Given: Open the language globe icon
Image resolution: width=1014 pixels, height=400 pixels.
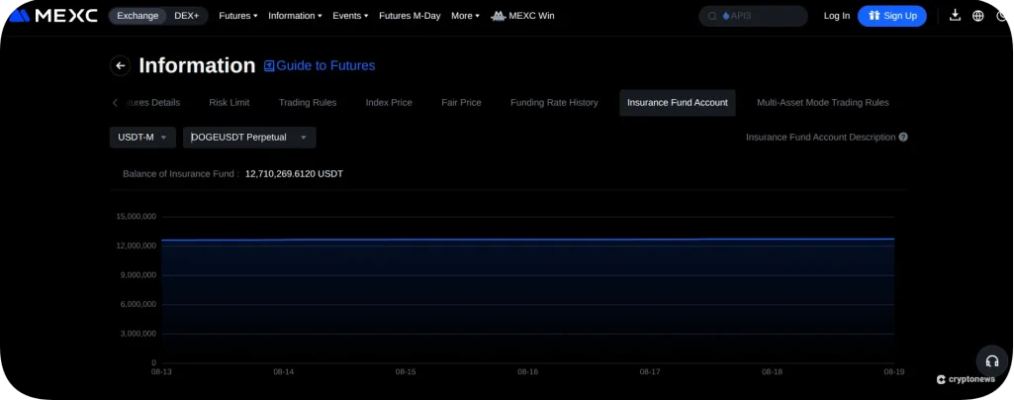Looking at the screenshot, I should pyautogui.click(x=978, y=16).
